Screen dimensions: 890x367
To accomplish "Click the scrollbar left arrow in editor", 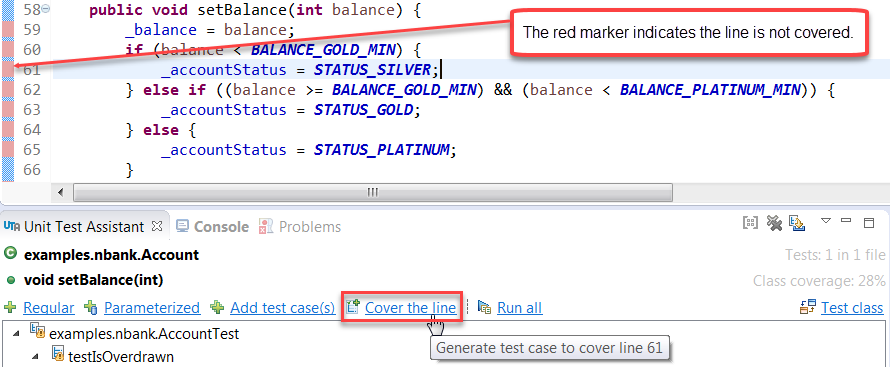I will 61,192.
